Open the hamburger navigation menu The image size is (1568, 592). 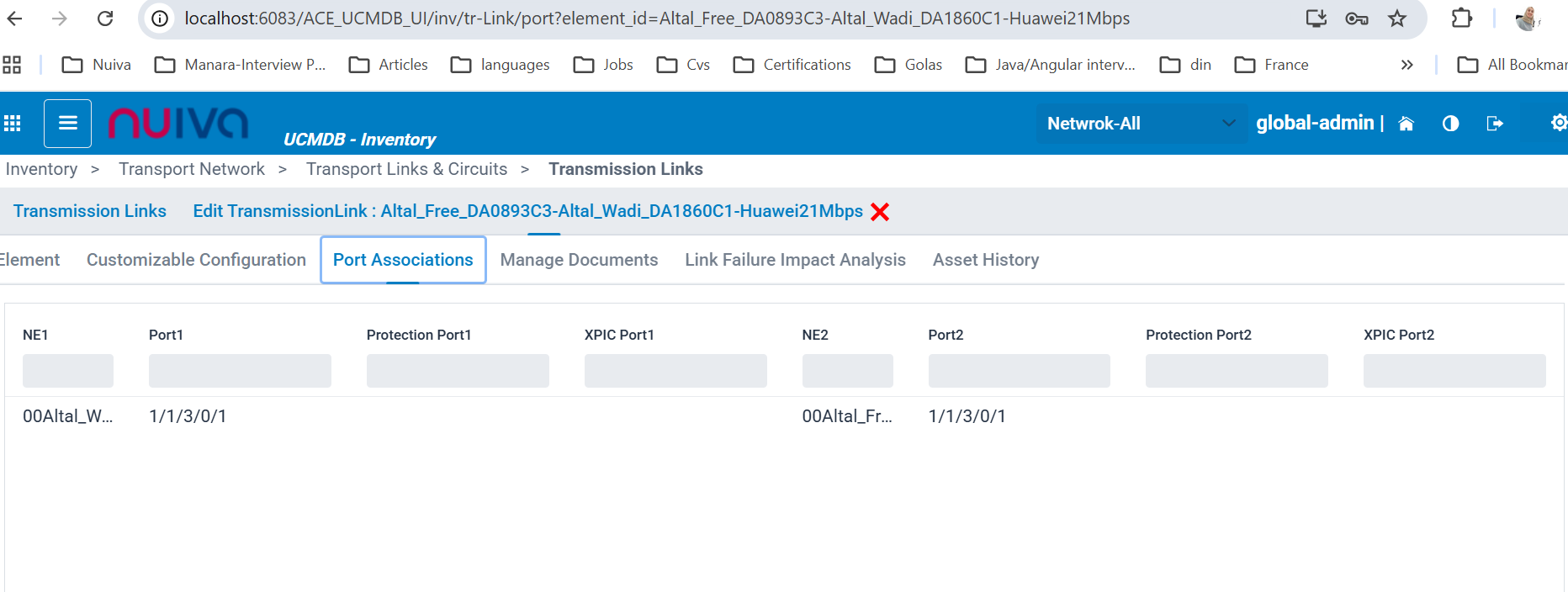[67, 124]
